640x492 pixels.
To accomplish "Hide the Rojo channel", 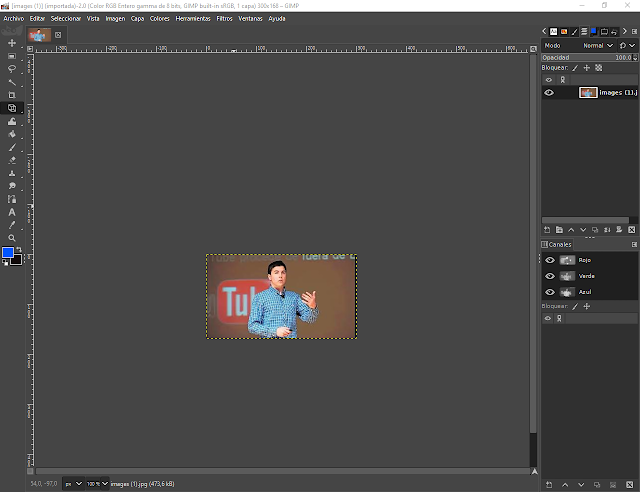I will tap(550, 260).
